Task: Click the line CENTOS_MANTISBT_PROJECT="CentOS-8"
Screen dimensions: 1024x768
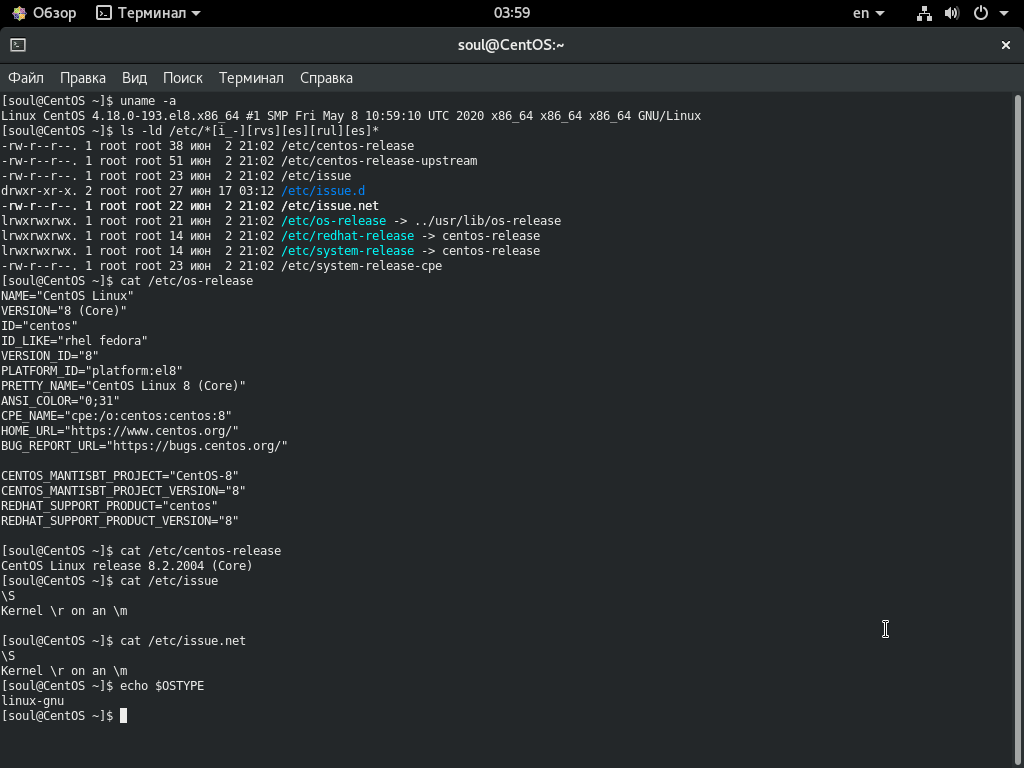Action: (x=120, y=476)
